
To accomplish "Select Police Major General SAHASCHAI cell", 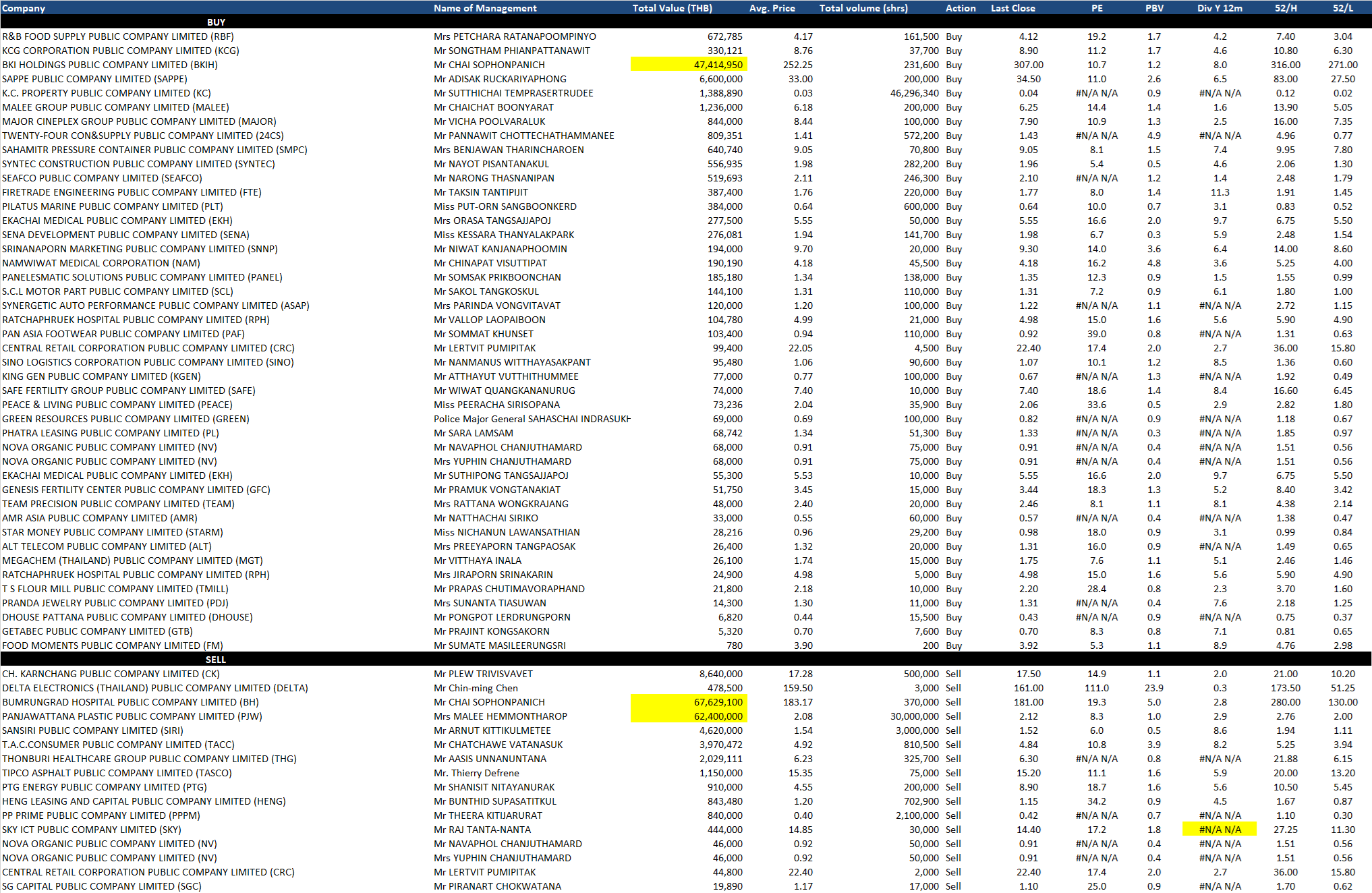I will tap(532, 419).
